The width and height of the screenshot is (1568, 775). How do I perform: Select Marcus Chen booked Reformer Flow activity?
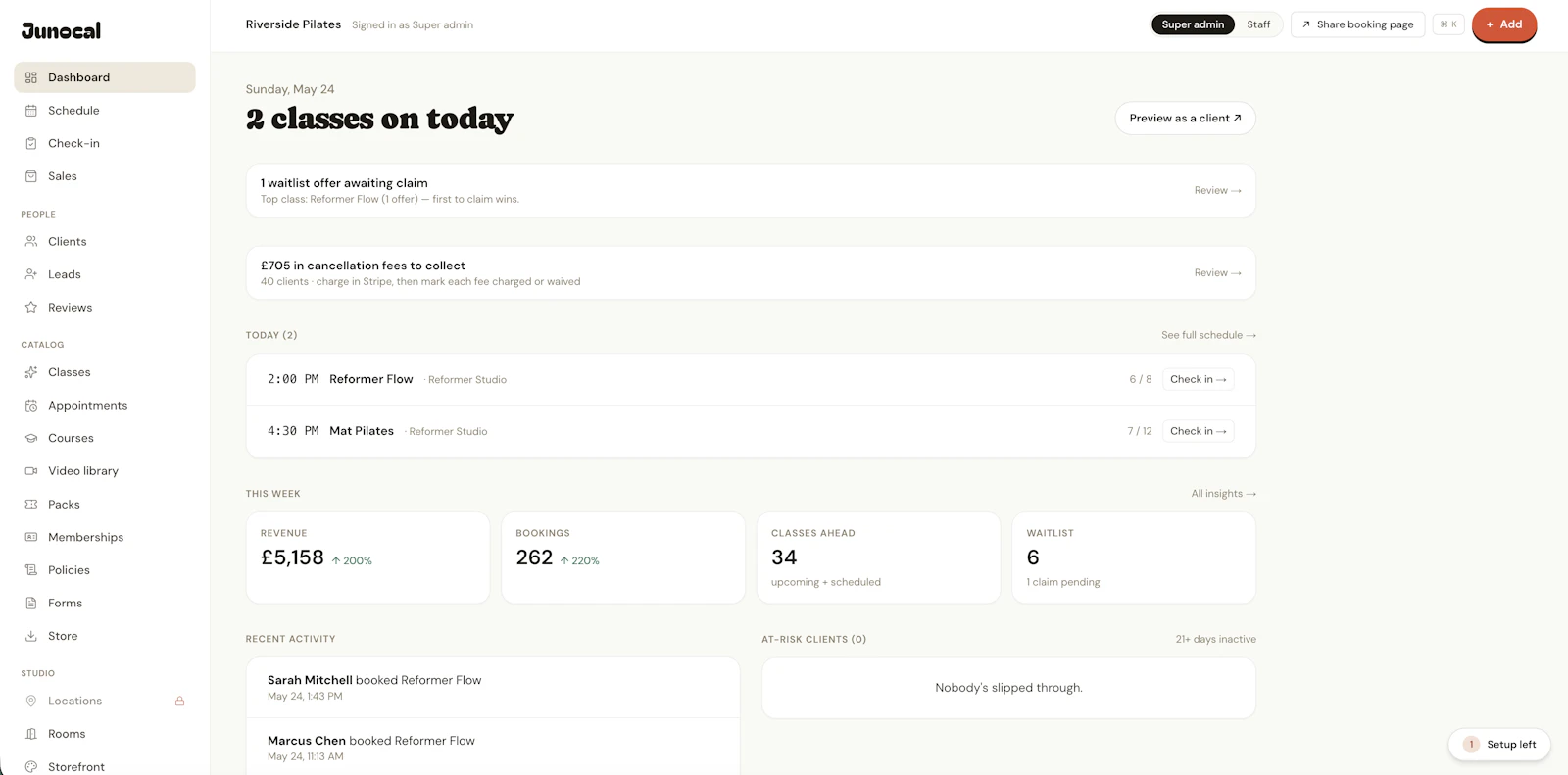tap(493, 748)
